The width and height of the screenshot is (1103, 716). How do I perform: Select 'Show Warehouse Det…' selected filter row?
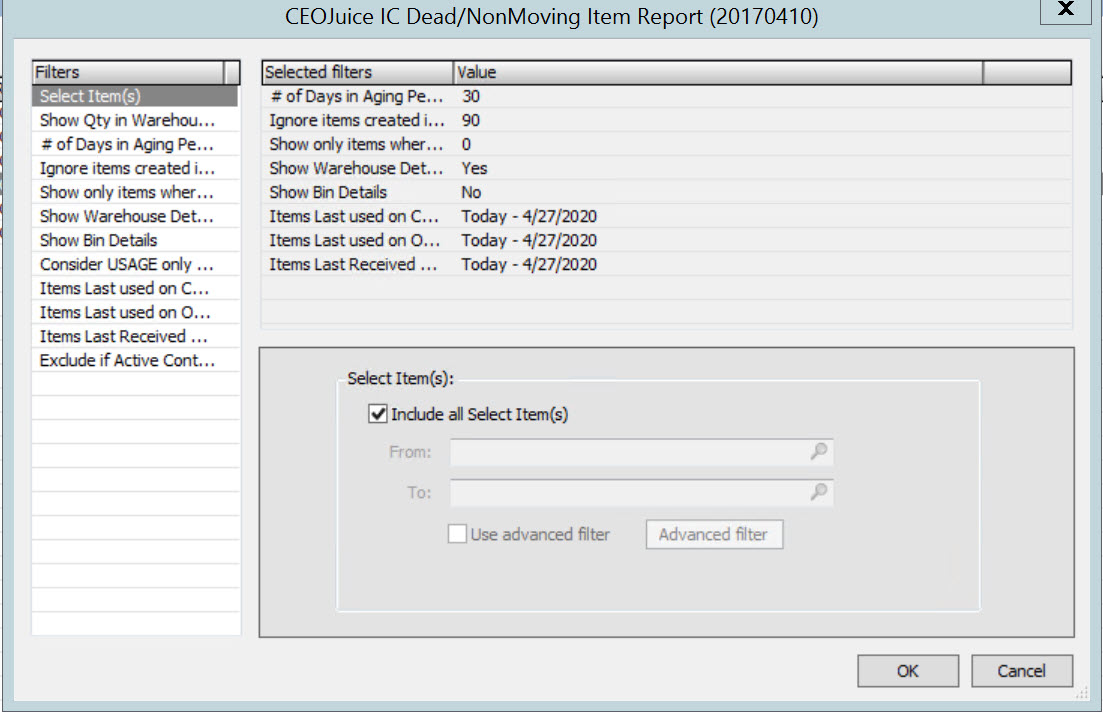667,168
